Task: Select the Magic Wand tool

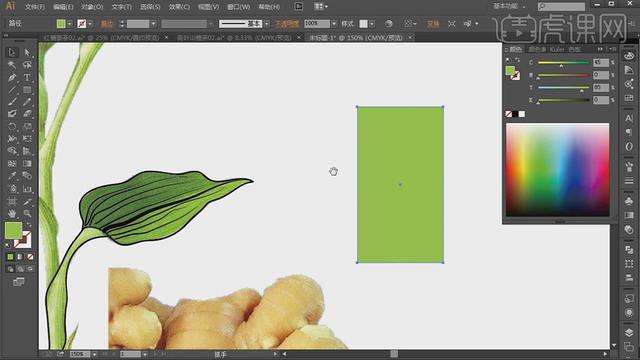Action: (x=12, y=64)
